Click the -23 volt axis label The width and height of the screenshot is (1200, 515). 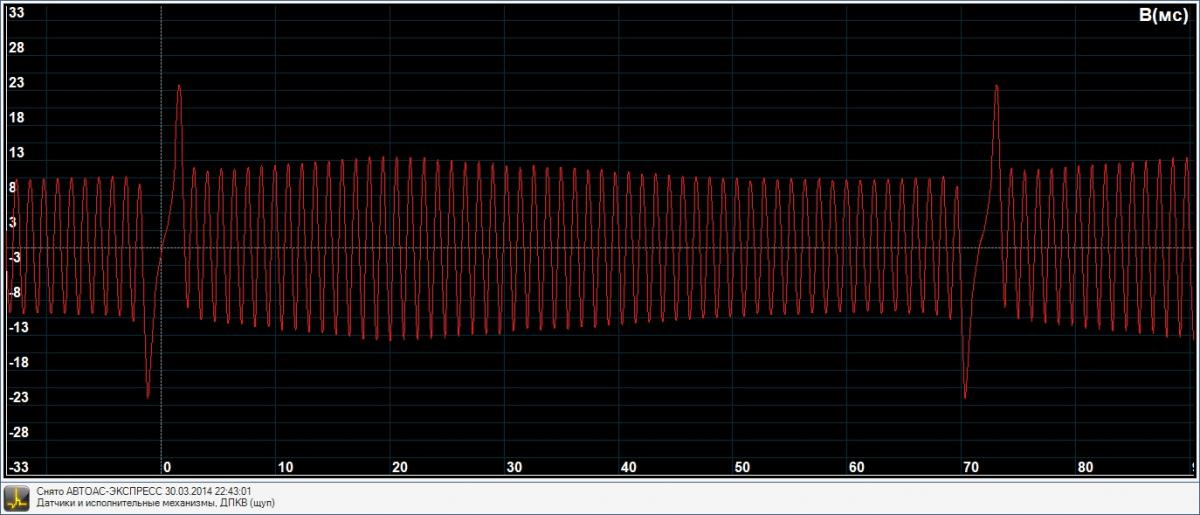(x=18, y=397)
